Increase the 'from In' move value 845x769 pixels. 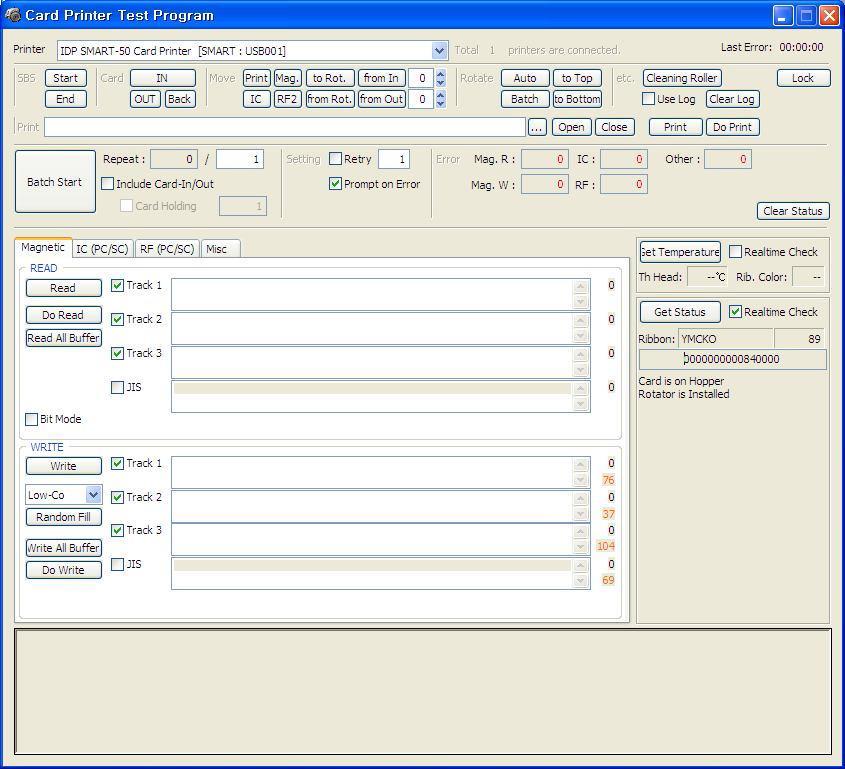[x=441, y=74]
